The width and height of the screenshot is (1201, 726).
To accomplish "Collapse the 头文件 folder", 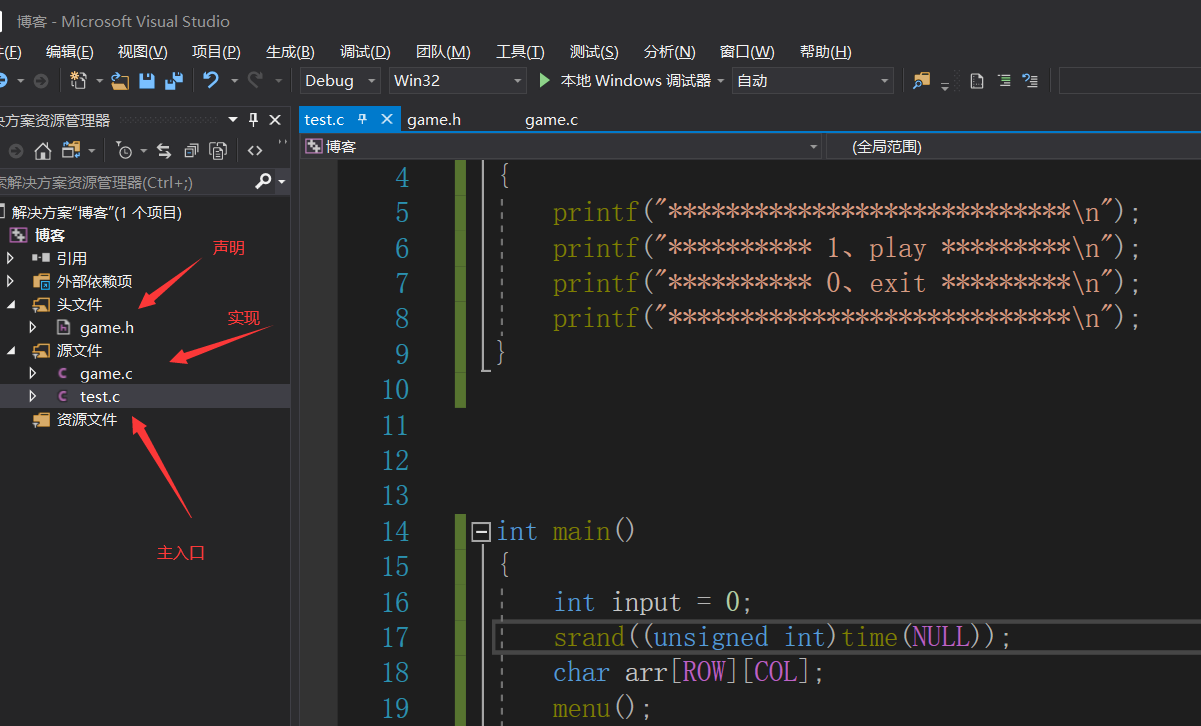I will (11, 304).
